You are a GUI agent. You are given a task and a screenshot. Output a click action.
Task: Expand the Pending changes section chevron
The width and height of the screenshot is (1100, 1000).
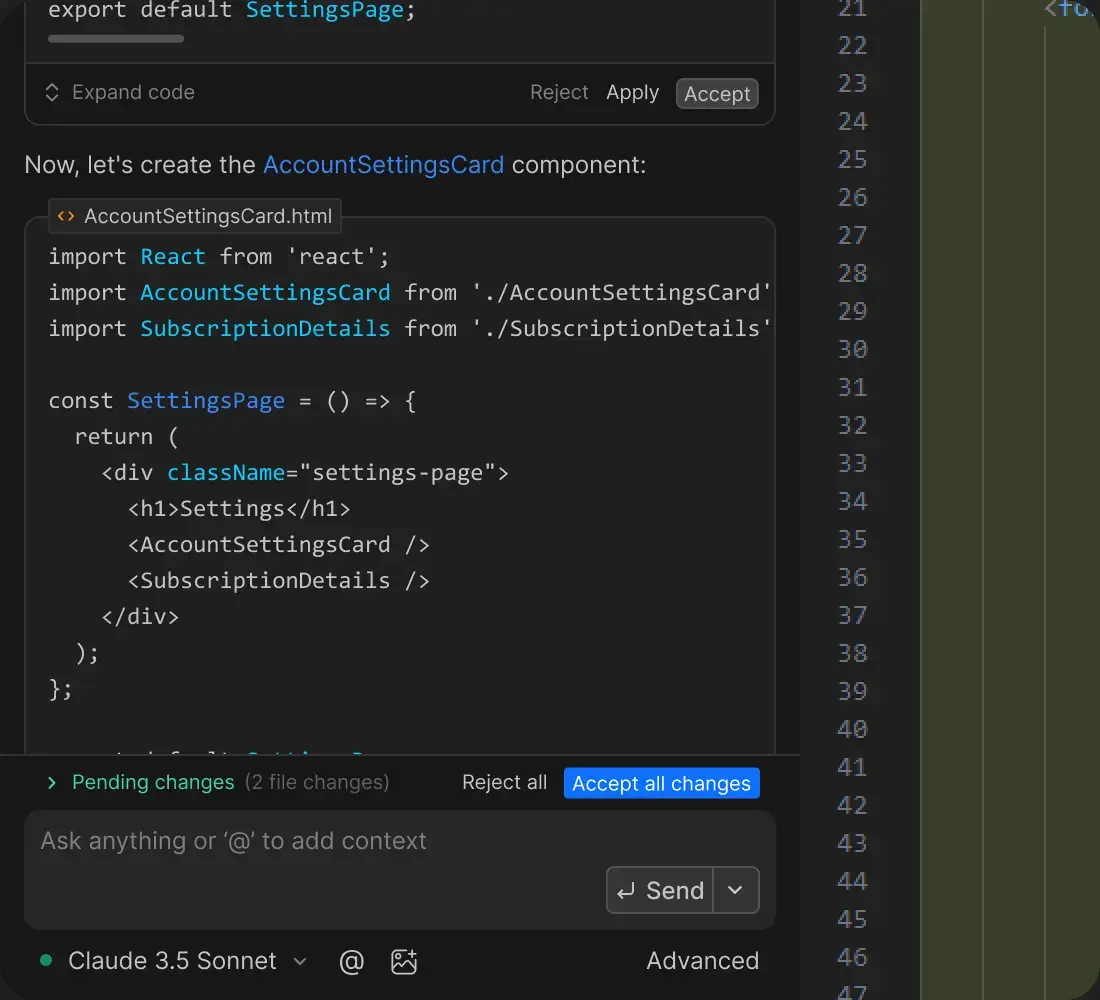(x=51, y=782)
